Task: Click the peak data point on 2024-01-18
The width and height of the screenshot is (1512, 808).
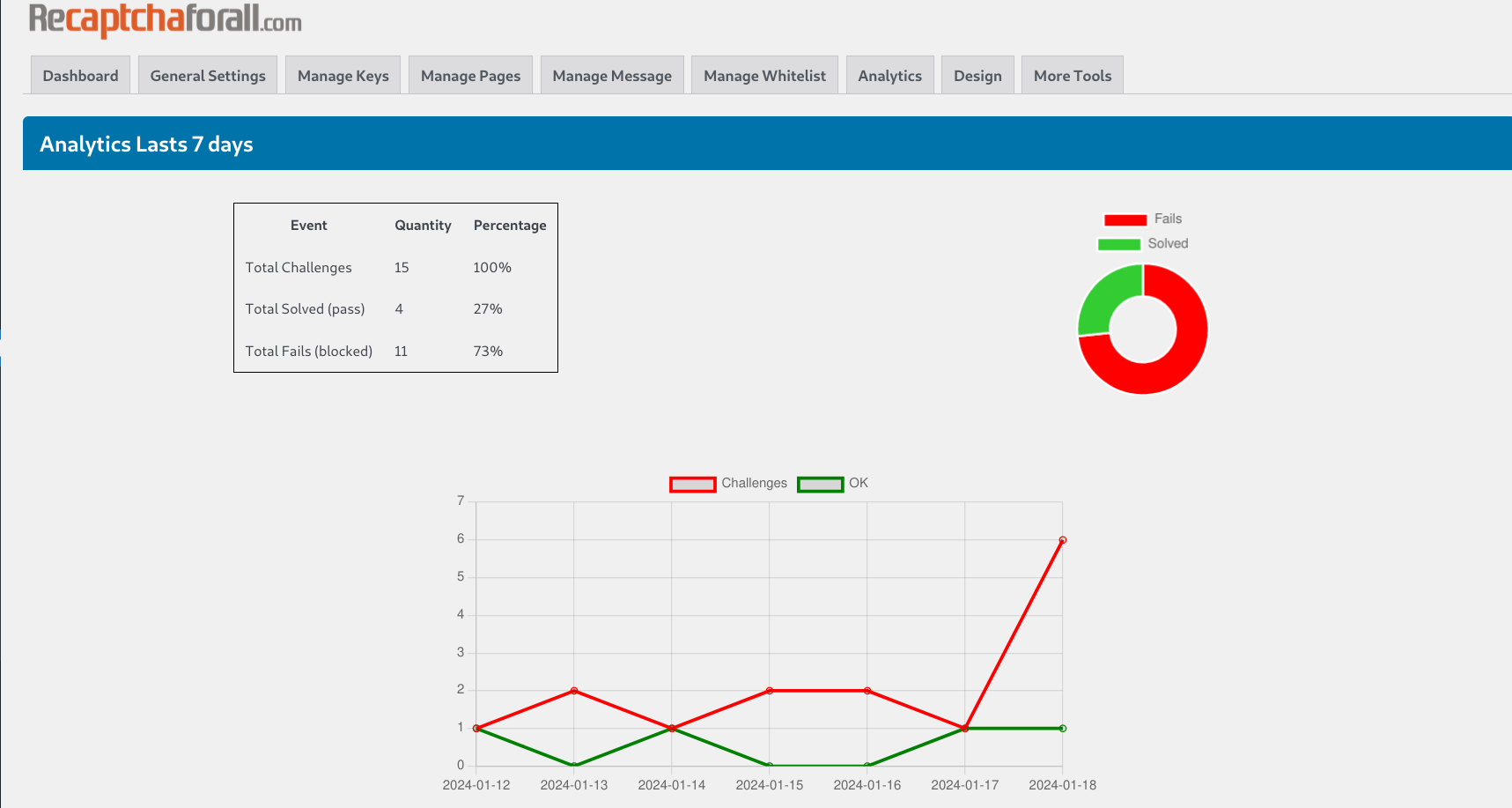Action: click(1062, 540)
